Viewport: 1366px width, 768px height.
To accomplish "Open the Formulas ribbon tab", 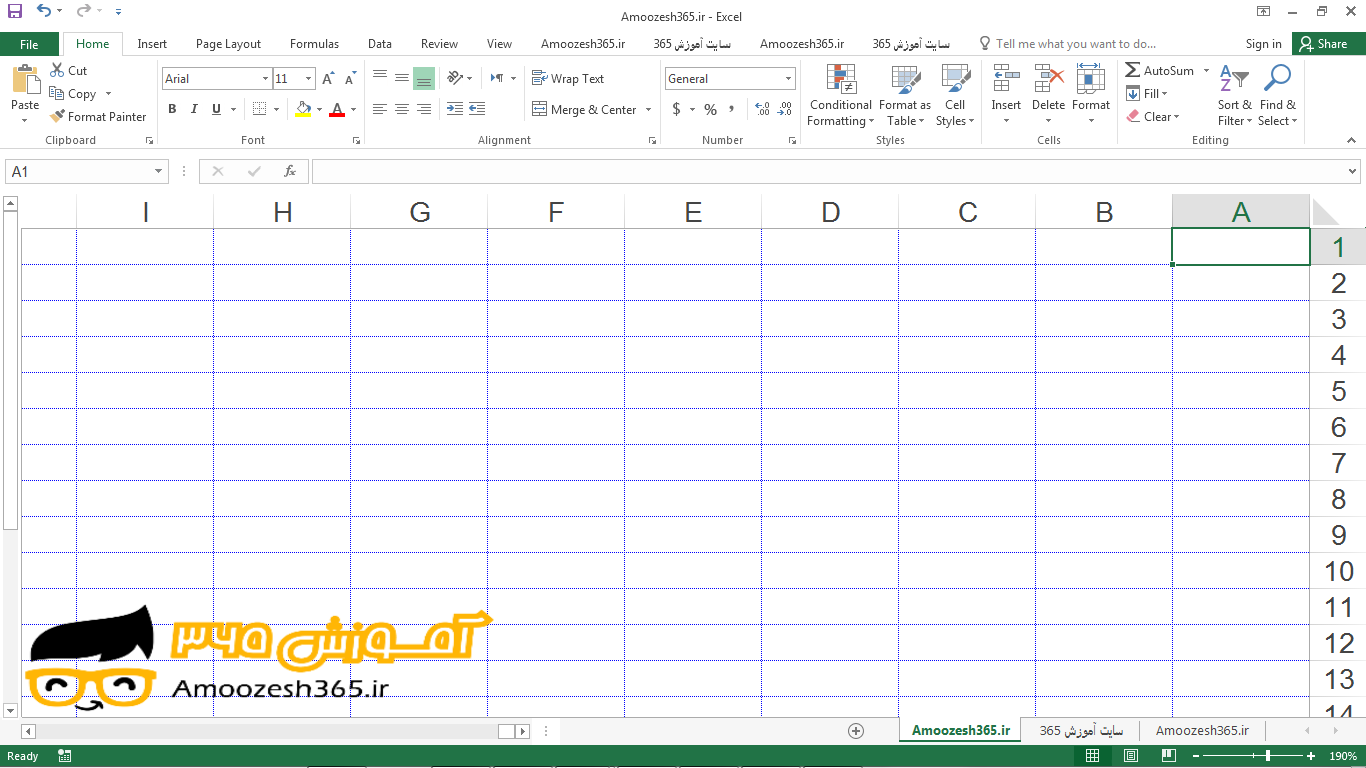I will pyautogui.click(x=314, y=44).
